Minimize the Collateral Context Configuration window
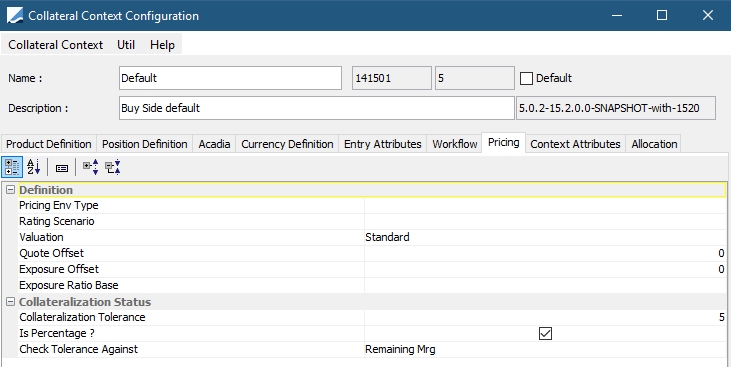Screen dimensions: 731x367 click(617, 15)
